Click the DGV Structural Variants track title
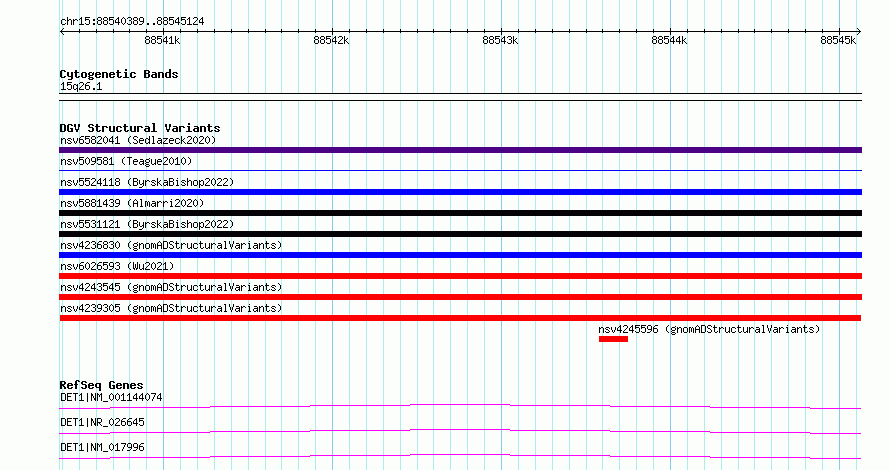Viewport: 890px width, 470px height. coord(140,128)
